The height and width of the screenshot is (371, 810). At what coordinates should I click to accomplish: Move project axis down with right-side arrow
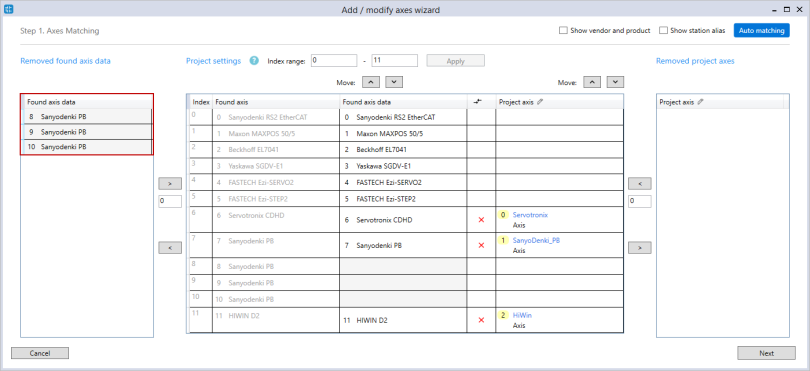[x=615, y=82]
